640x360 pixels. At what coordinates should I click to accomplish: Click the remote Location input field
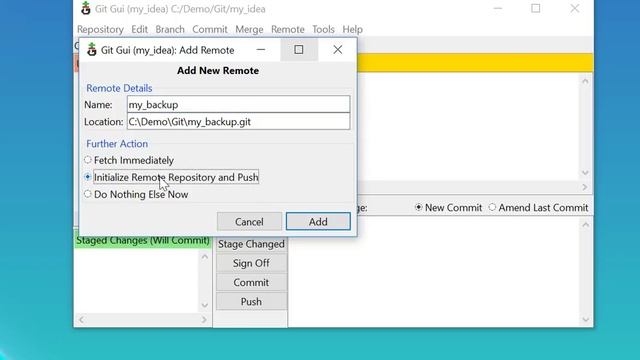coord(238,122)
